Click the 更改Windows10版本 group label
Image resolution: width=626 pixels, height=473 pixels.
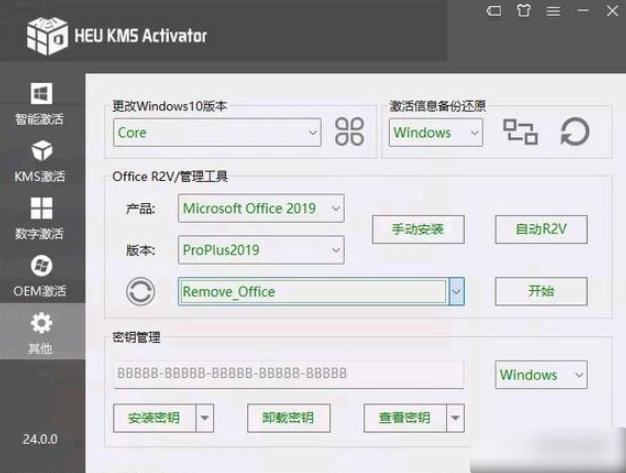coord(169,106)
